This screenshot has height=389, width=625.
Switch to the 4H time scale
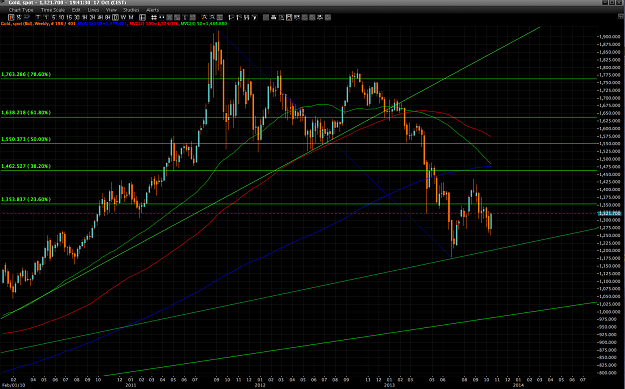point(100,18)
